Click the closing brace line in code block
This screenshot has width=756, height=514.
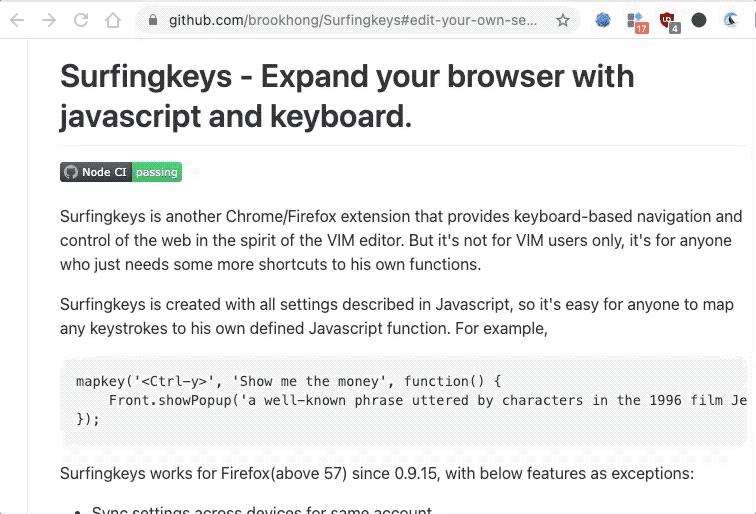click(88, 419)
